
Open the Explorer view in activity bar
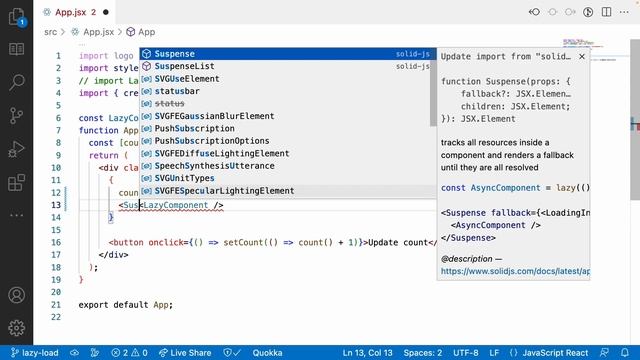pyautogui.click(x=16, y=17)
